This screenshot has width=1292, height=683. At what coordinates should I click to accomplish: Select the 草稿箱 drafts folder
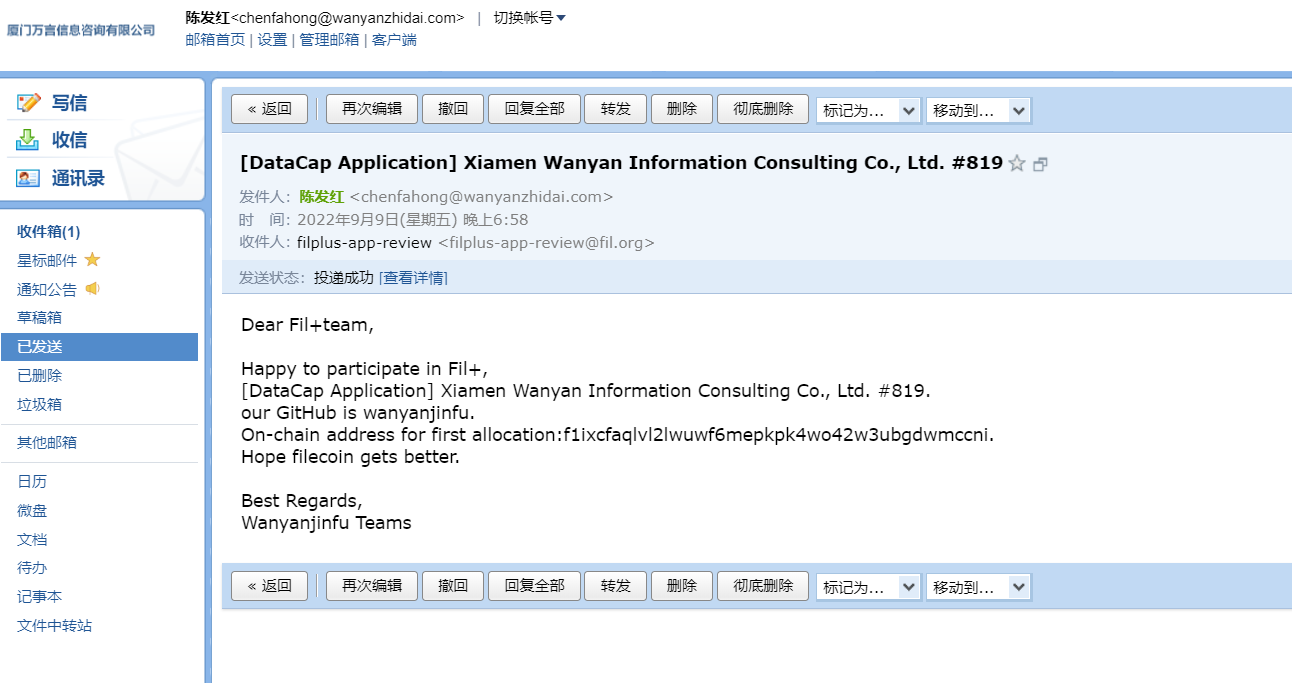(42, 317)
